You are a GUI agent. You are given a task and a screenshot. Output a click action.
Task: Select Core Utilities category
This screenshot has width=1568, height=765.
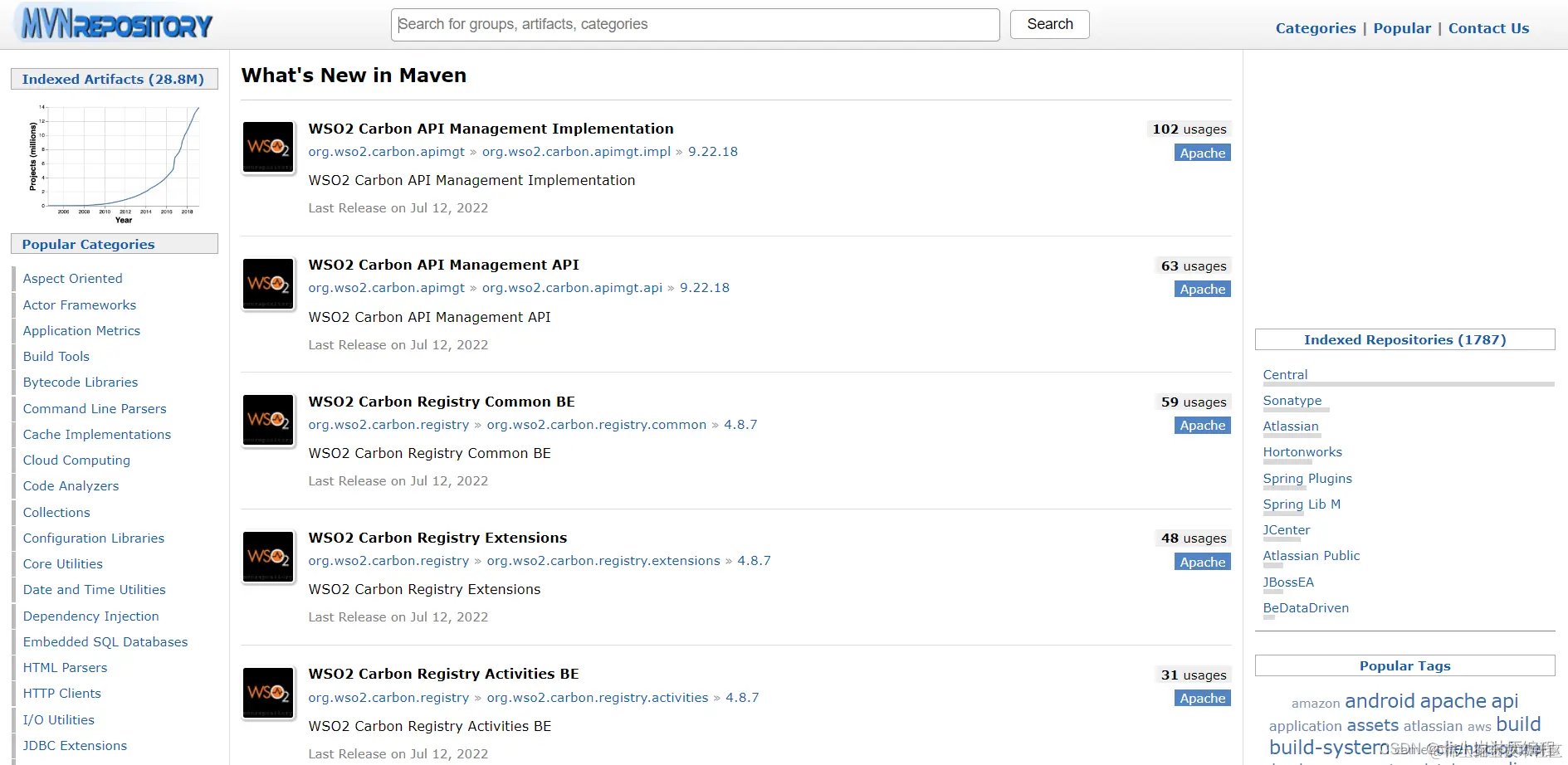(63, 563)
